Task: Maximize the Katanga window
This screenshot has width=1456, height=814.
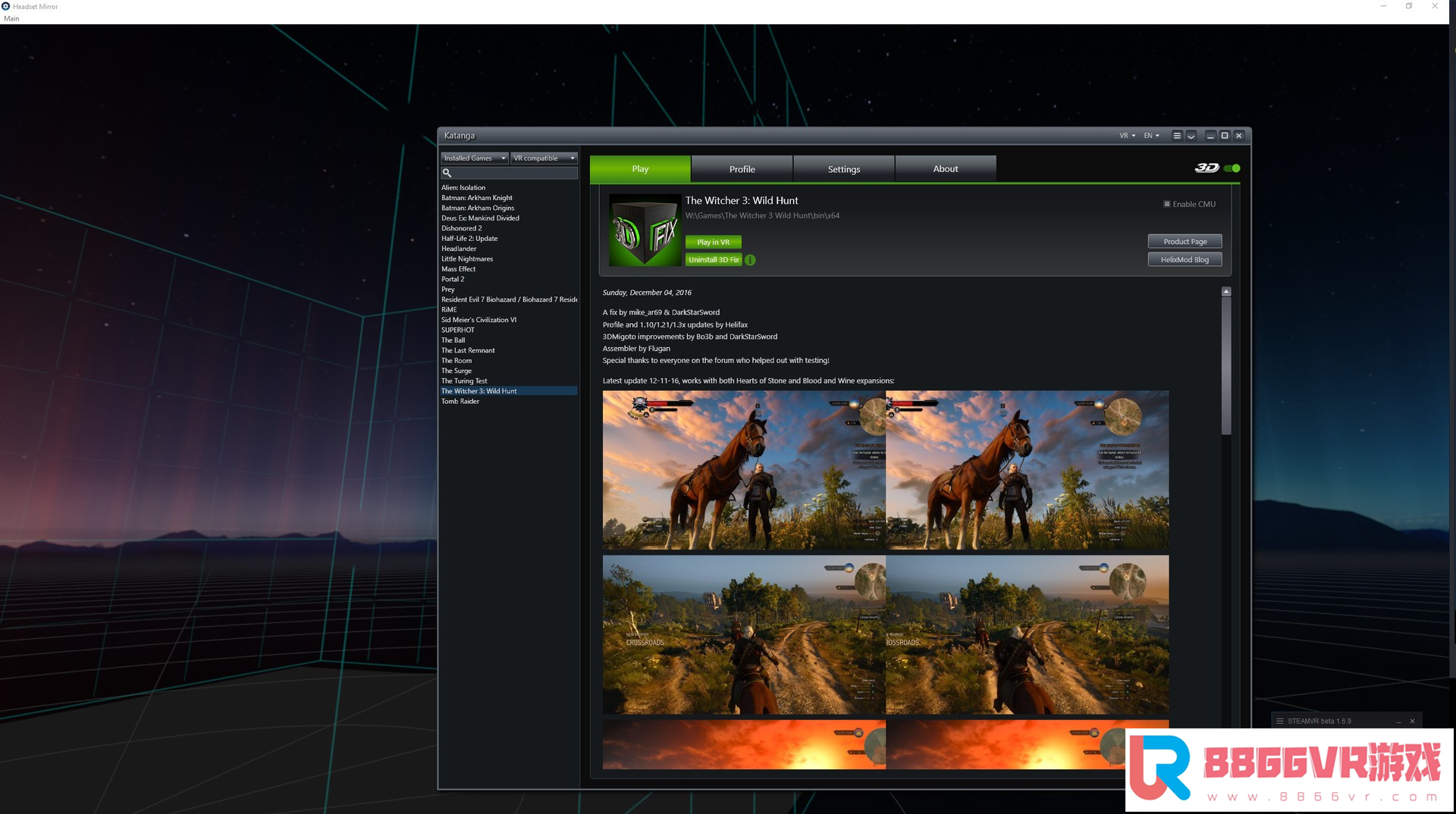Action: (x=1225, y=136)
